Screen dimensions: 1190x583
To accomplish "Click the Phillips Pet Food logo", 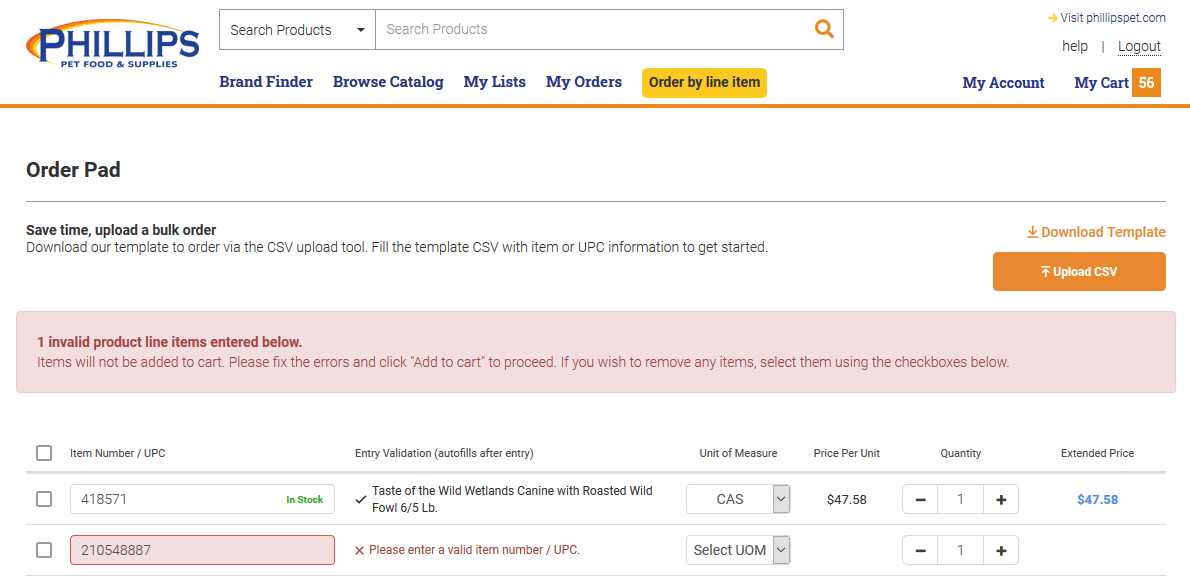I will [x=112, y=47].
